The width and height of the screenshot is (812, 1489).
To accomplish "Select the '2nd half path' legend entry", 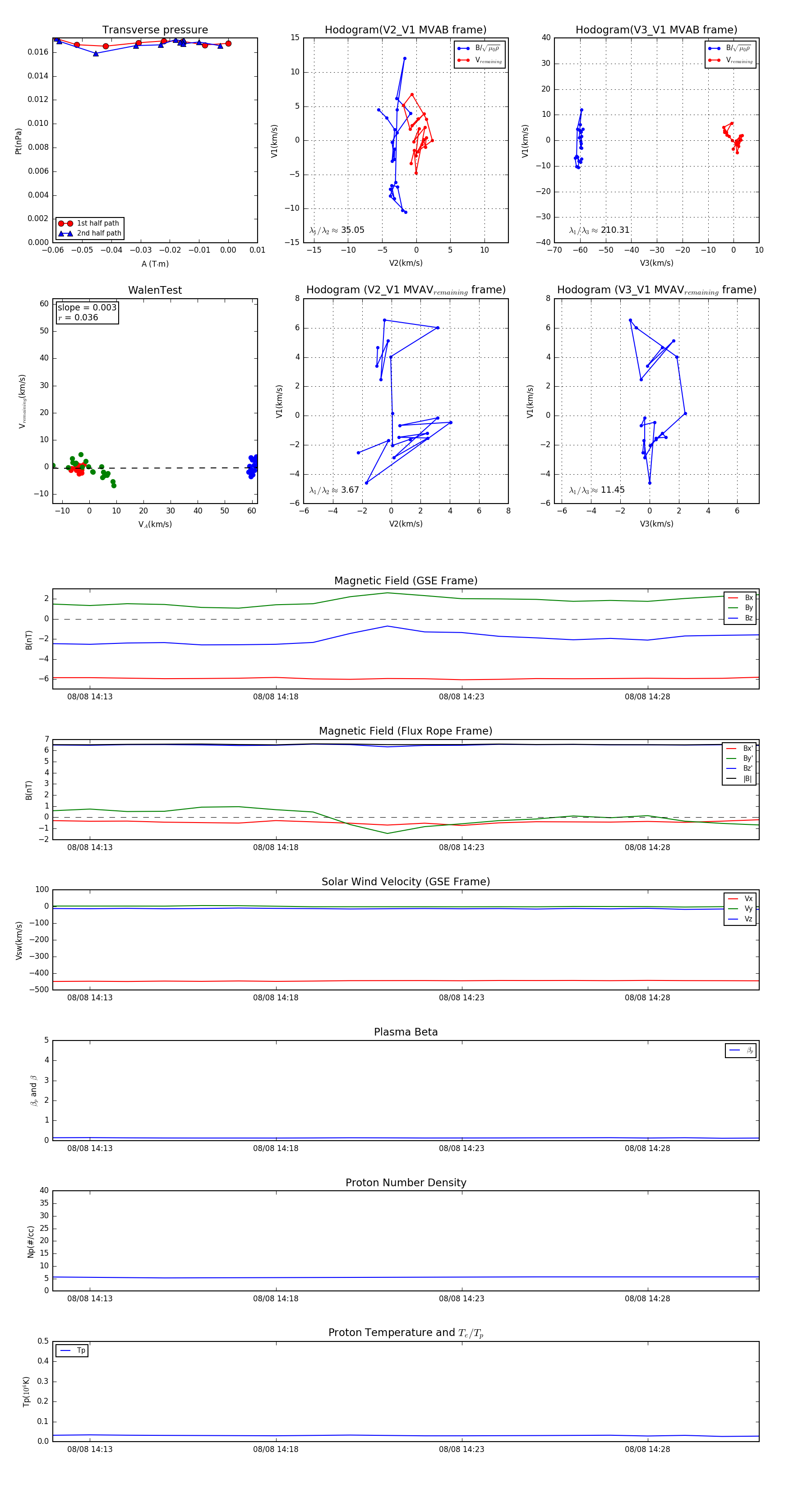I will pos(90,234).
